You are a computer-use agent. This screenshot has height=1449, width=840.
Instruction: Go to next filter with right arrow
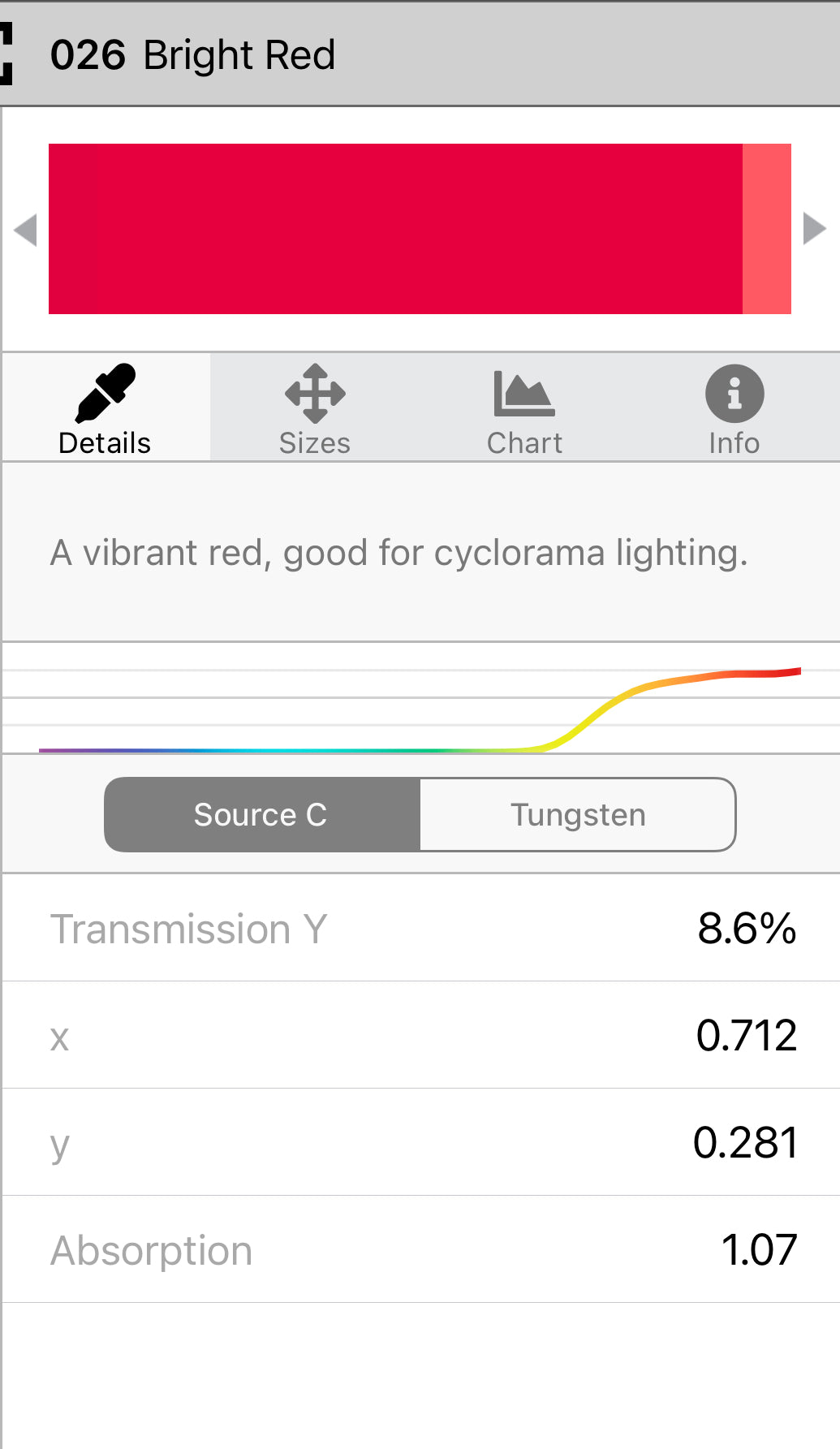pos(814,228)
